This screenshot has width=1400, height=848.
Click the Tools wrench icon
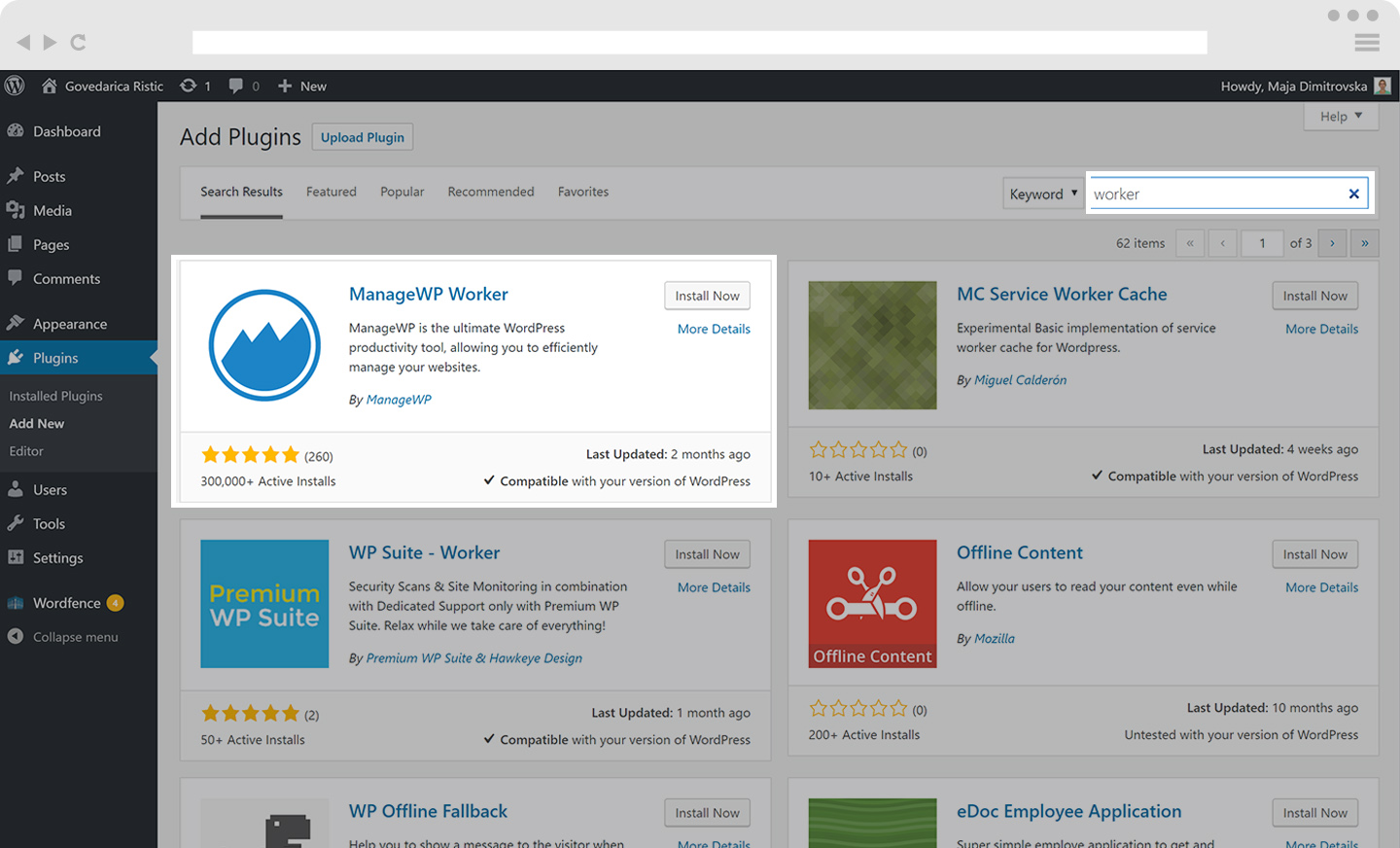pyautogui.click(x=16, y=523)
